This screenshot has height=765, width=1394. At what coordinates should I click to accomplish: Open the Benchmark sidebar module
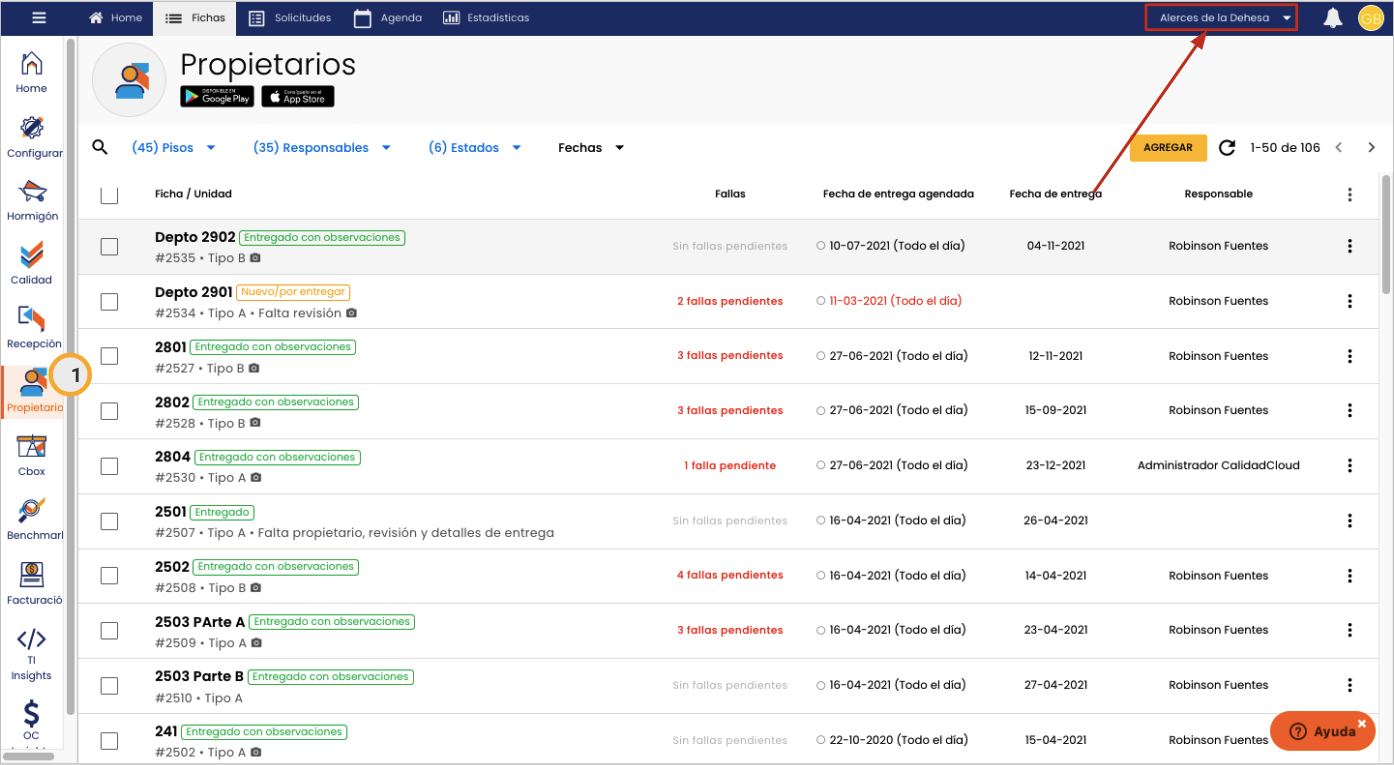[x=33, y=519]
